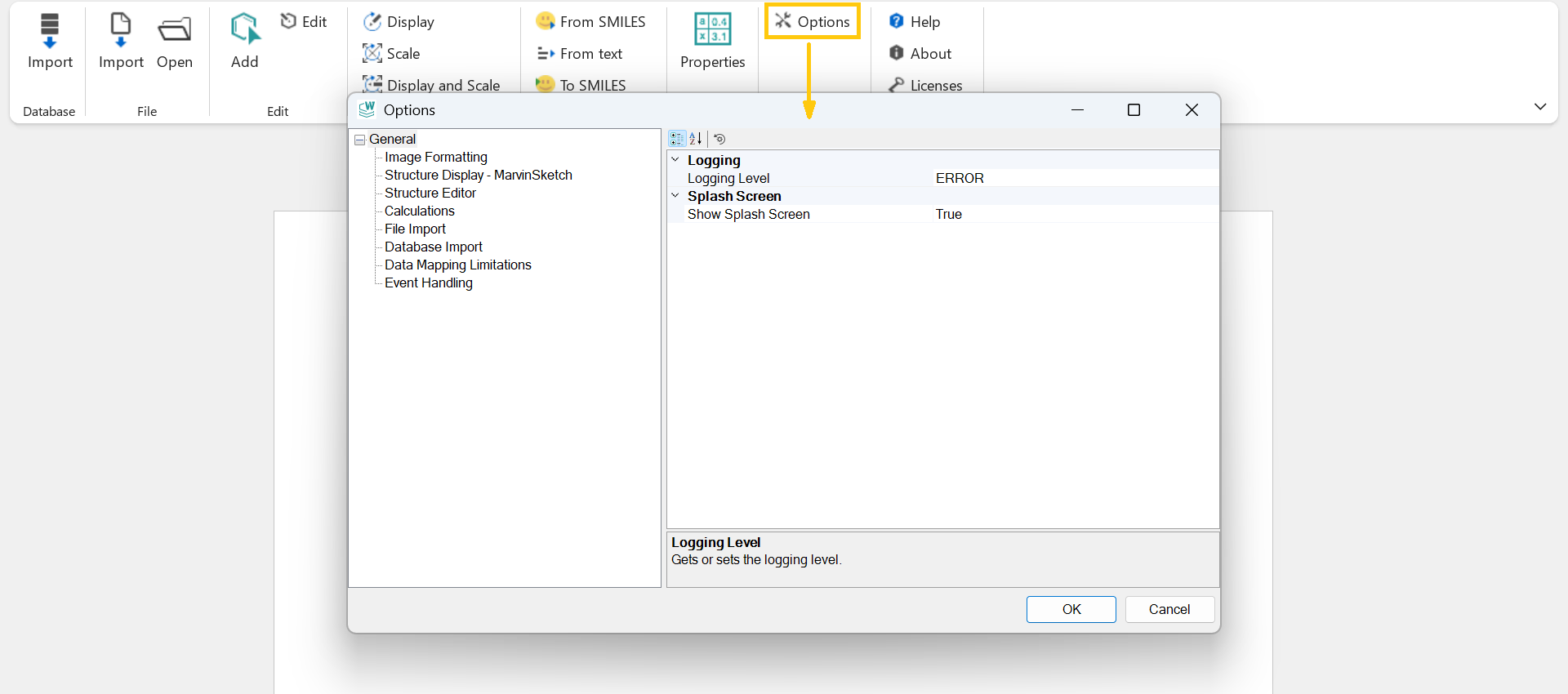The height and width of the screenshot is (694, 1568).
Task: Maximize the Options dialog
Action: click(x=1134, y=110)
